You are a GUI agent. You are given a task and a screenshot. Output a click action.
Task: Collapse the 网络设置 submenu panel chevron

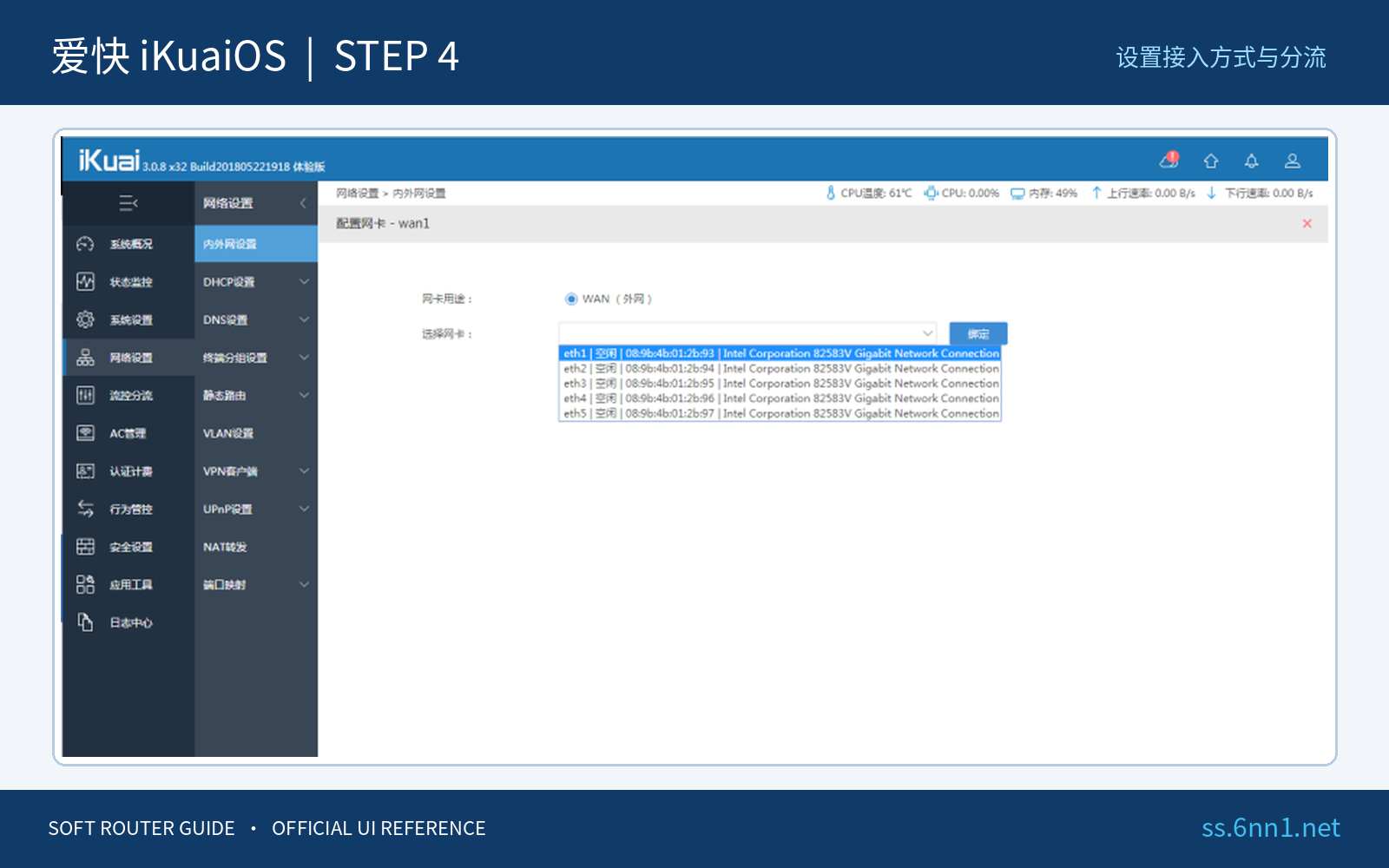coord(303,203)
